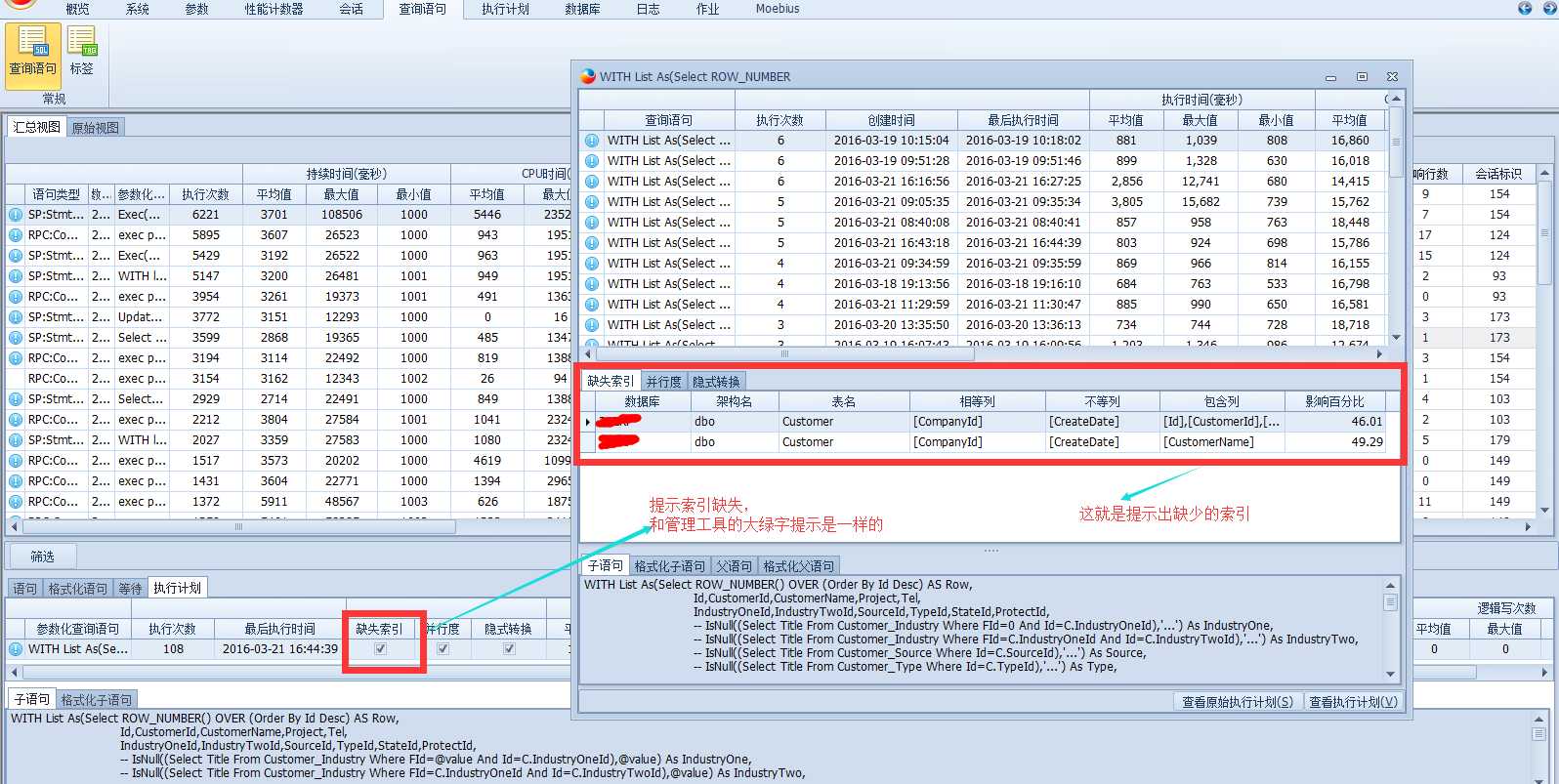Sort by the 会话标识 column header
Viewport: 1559px width, 784px height.
(1498, 174)
